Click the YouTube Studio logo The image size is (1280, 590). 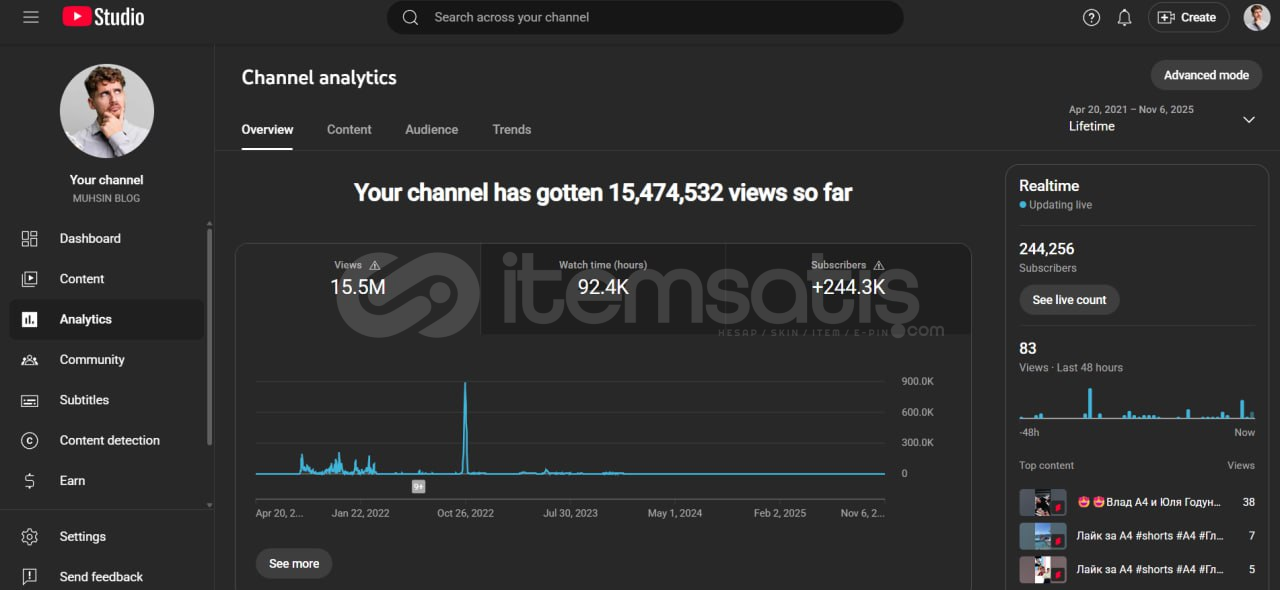pyautogui.click(x=103, y=17)
